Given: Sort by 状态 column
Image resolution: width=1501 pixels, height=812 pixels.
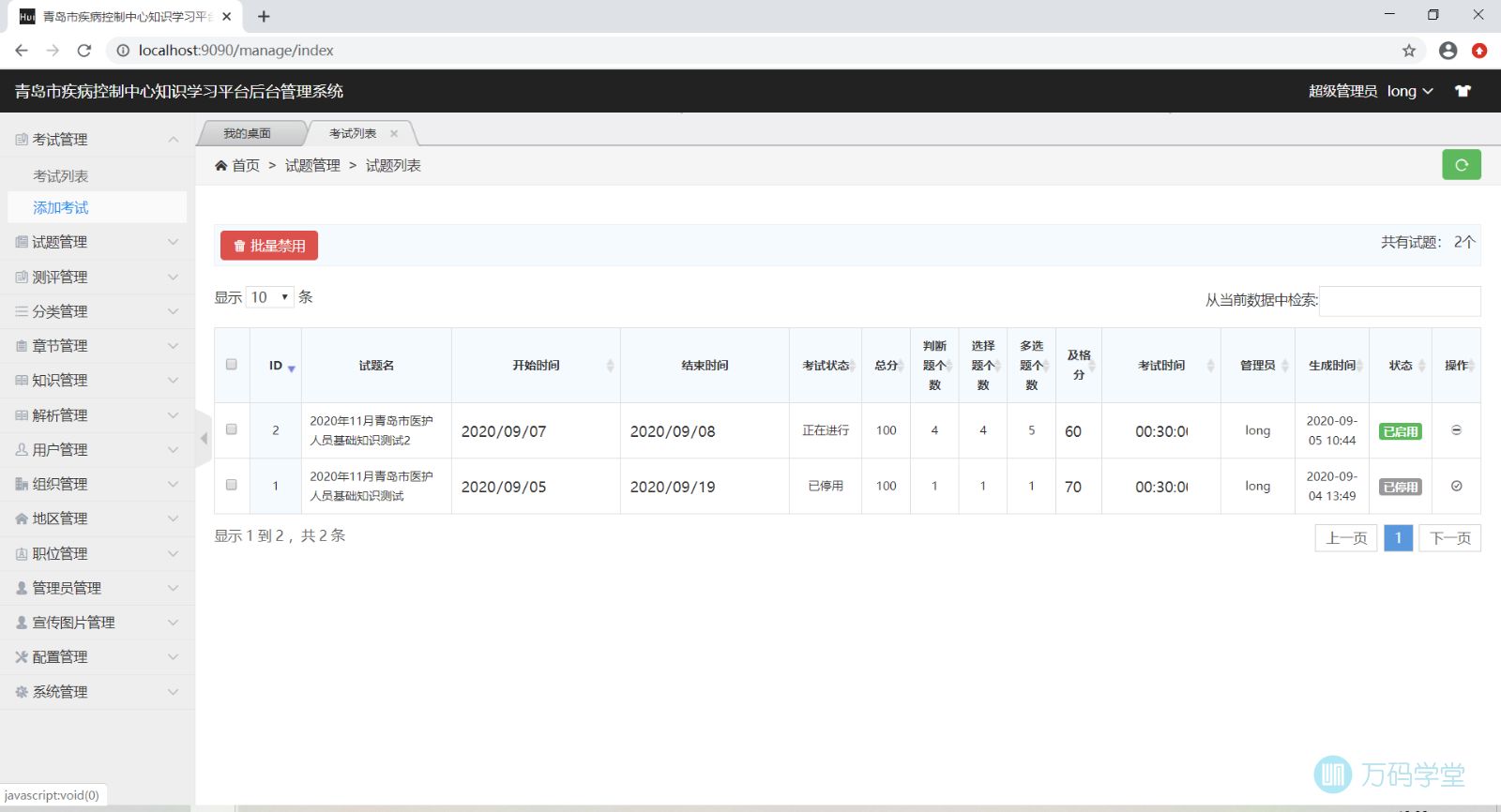Looking at the screenshot, I should tap(1401, 366).
